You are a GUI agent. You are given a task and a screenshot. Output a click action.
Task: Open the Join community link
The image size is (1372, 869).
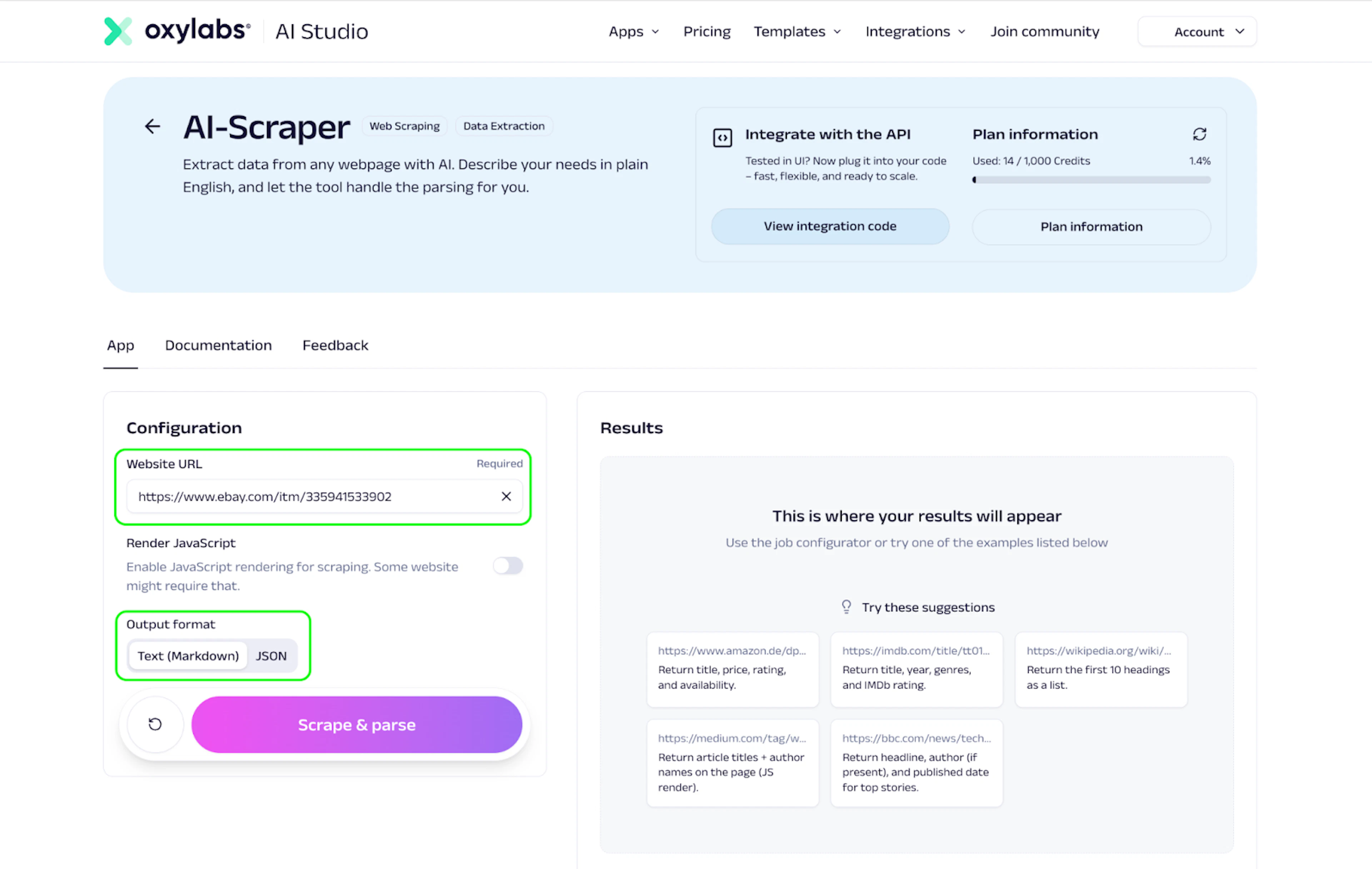pos(1044,31)
